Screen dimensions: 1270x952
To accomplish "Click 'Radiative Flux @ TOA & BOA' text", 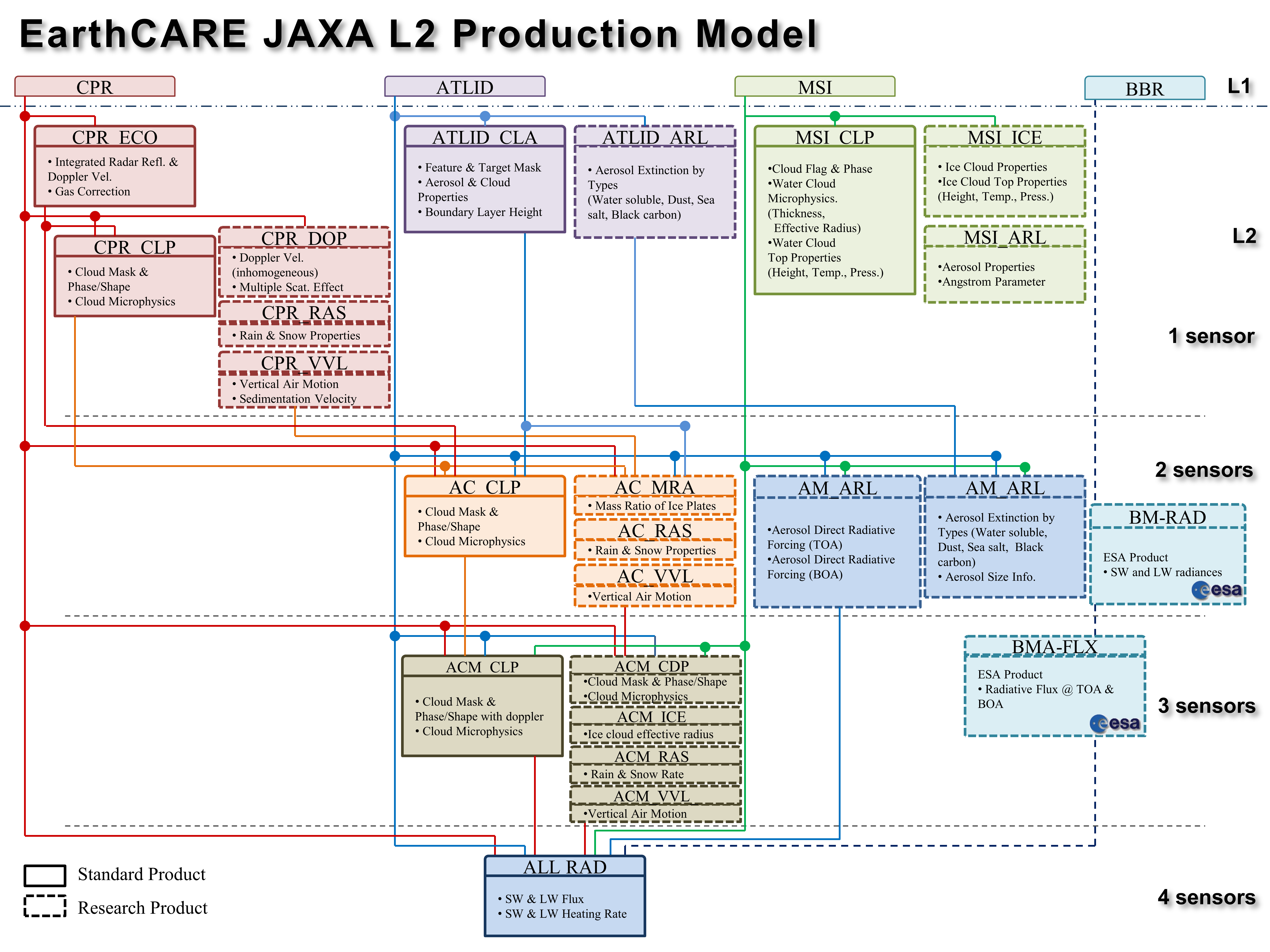I will (x=1046, y=696).
